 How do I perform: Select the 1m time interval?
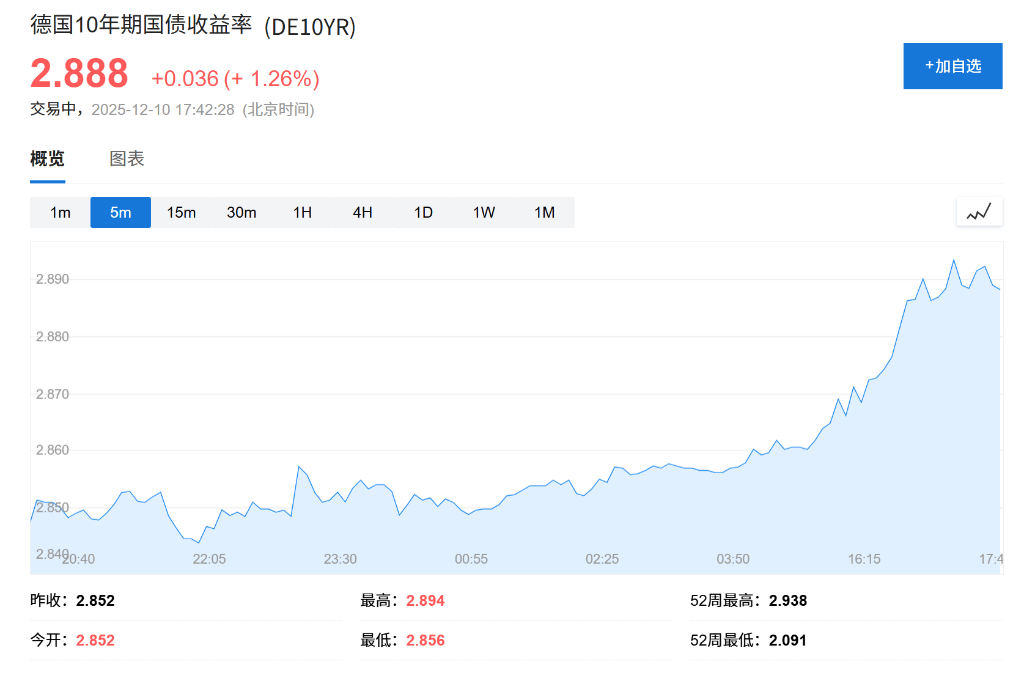pyautogui.click(x=60, y=212)
